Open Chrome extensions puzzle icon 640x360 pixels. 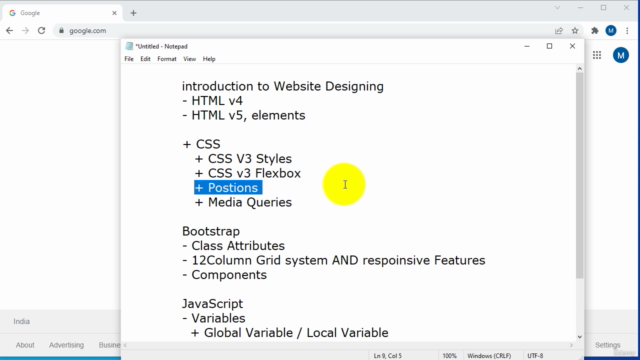tap(595, 31)
